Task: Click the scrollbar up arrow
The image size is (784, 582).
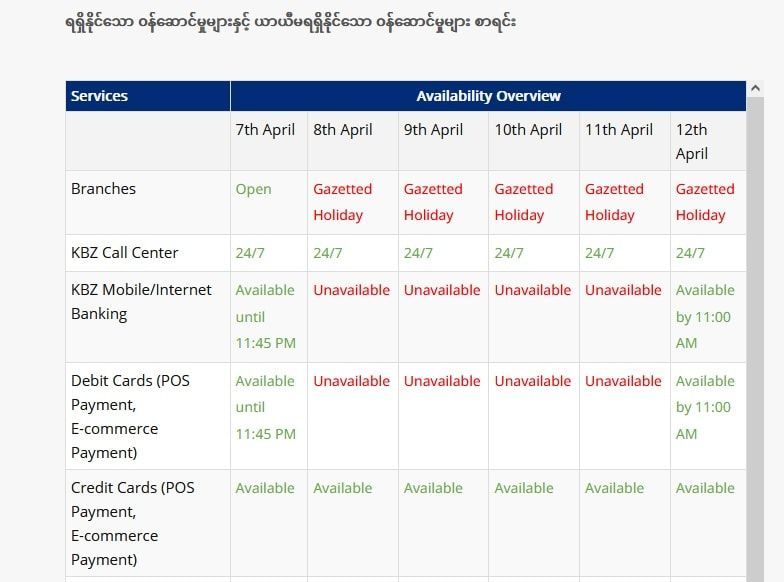Action: tap(756, 88)
